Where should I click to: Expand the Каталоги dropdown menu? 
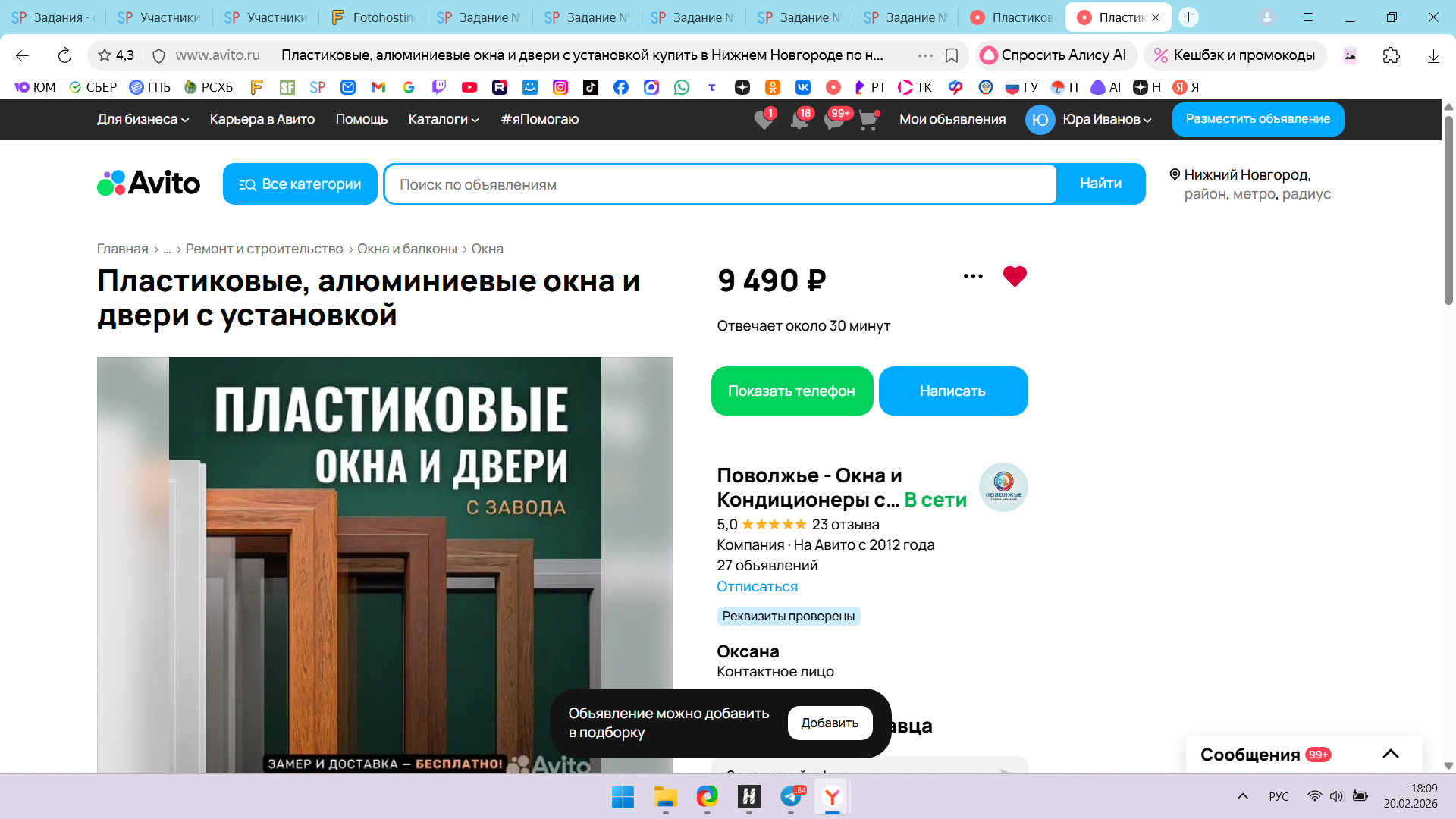click(444, 119)
